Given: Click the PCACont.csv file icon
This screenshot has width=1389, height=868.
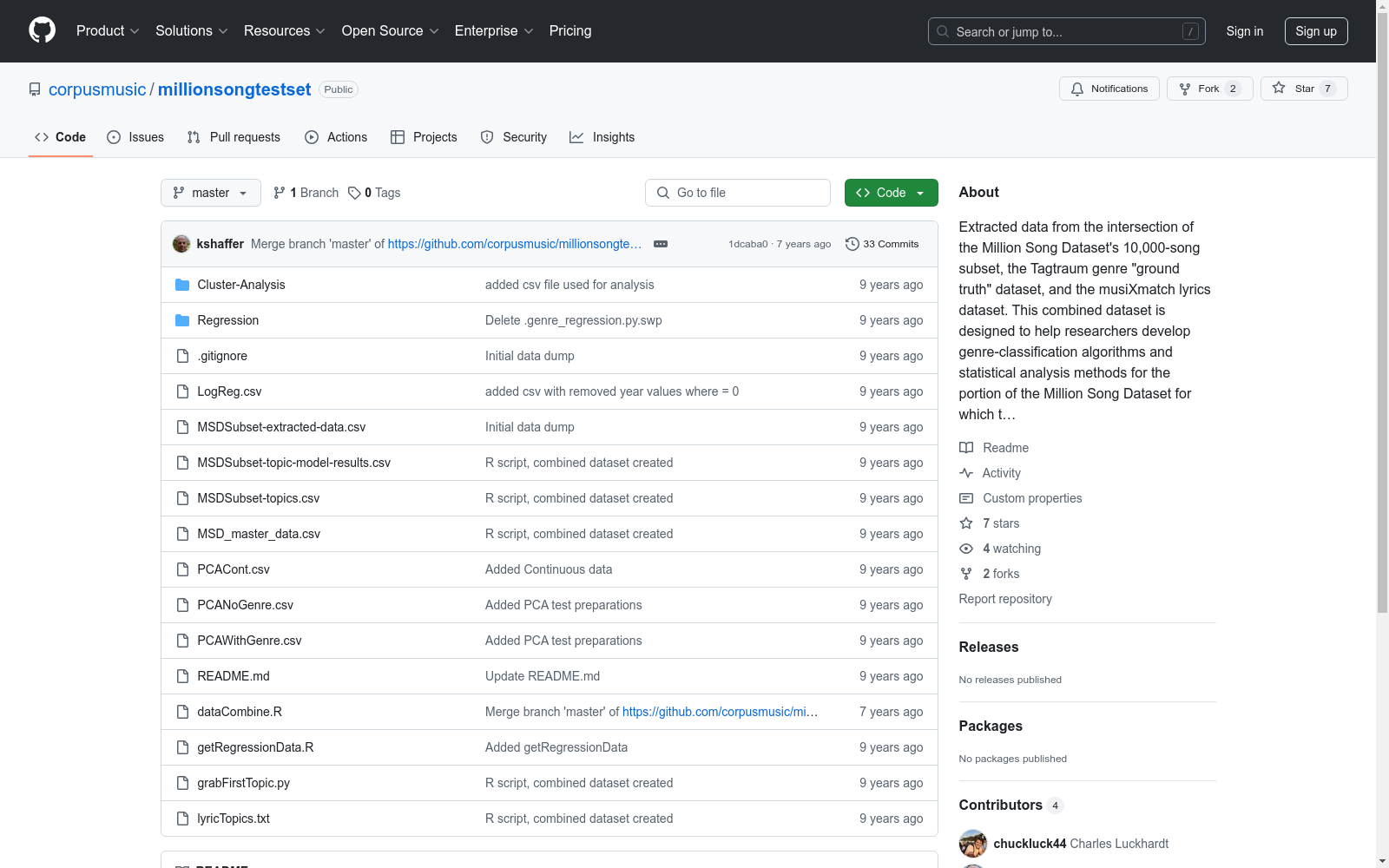Looking at the screenshot, I should pos(182,569).
